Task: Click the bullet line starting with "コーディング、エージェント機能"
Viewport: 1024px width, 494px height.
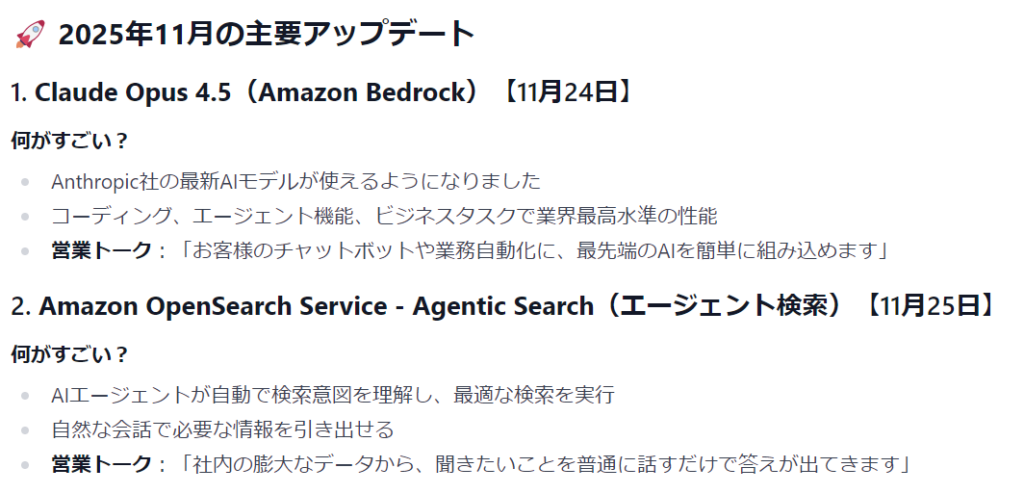Action: click(384, 216)
